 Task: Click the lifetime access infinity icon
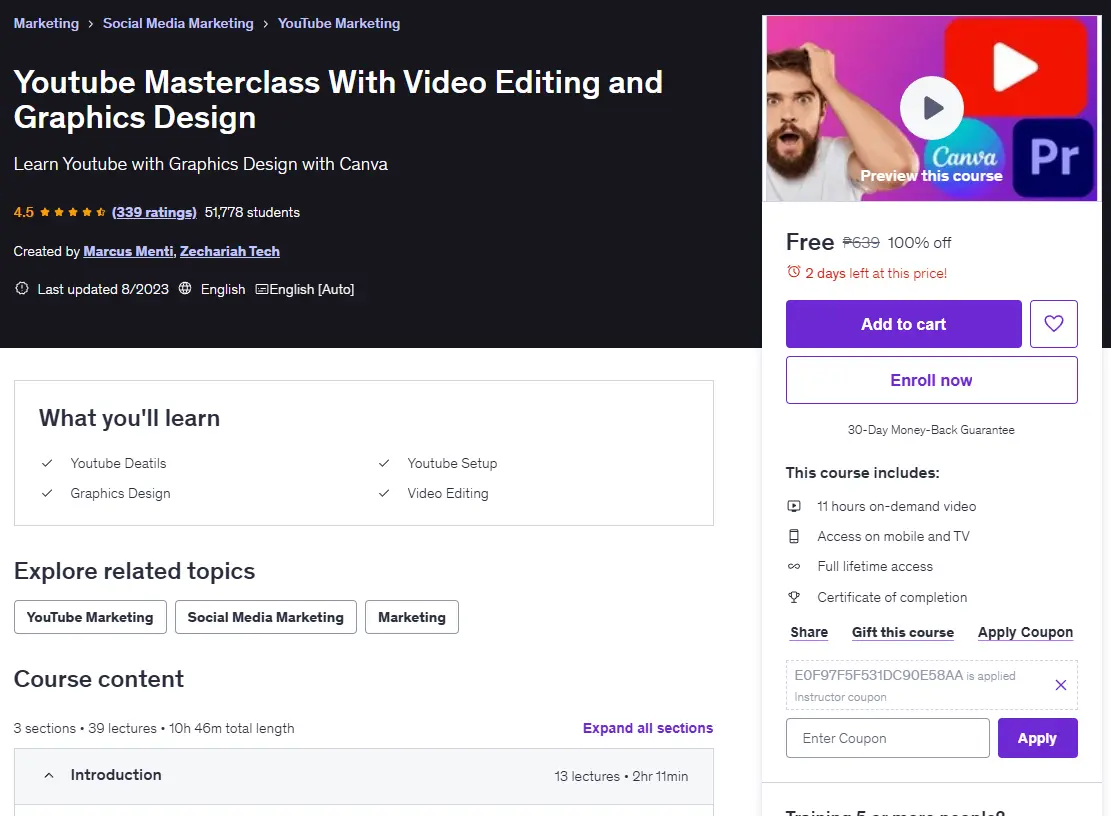click(794, 567)
